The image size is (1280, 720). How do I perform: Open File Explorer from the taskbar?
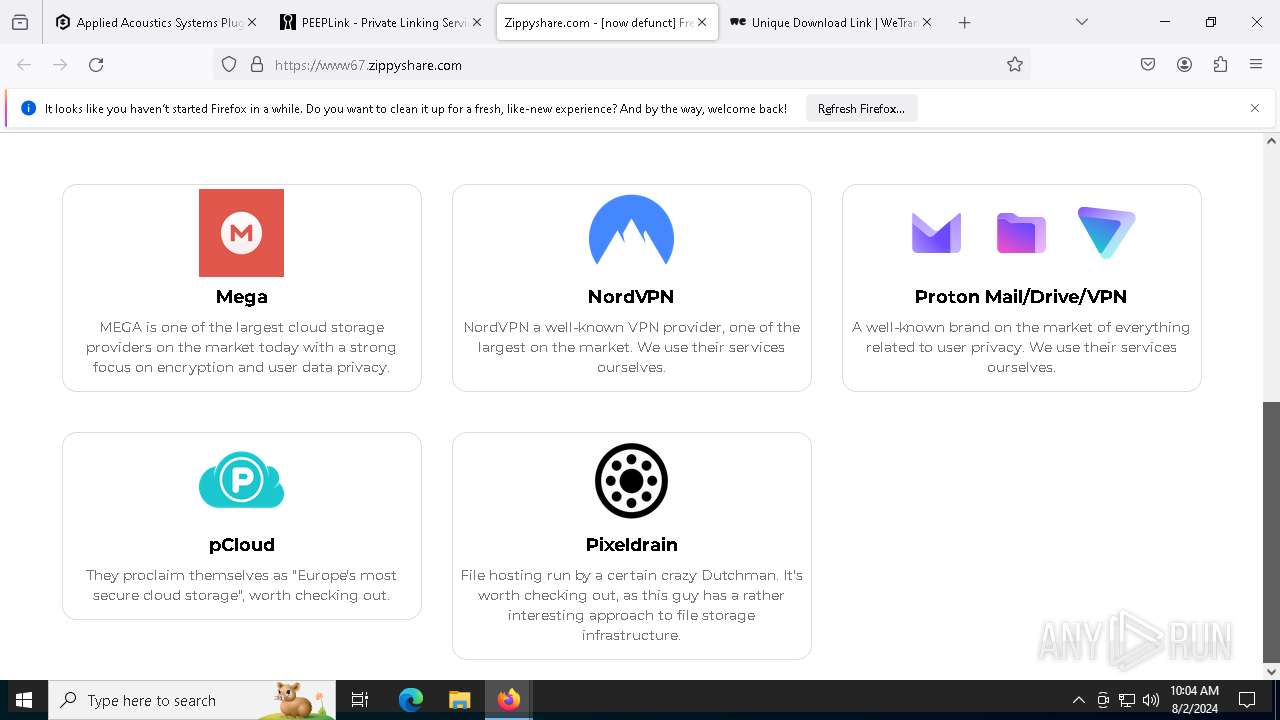pos(459,700)
